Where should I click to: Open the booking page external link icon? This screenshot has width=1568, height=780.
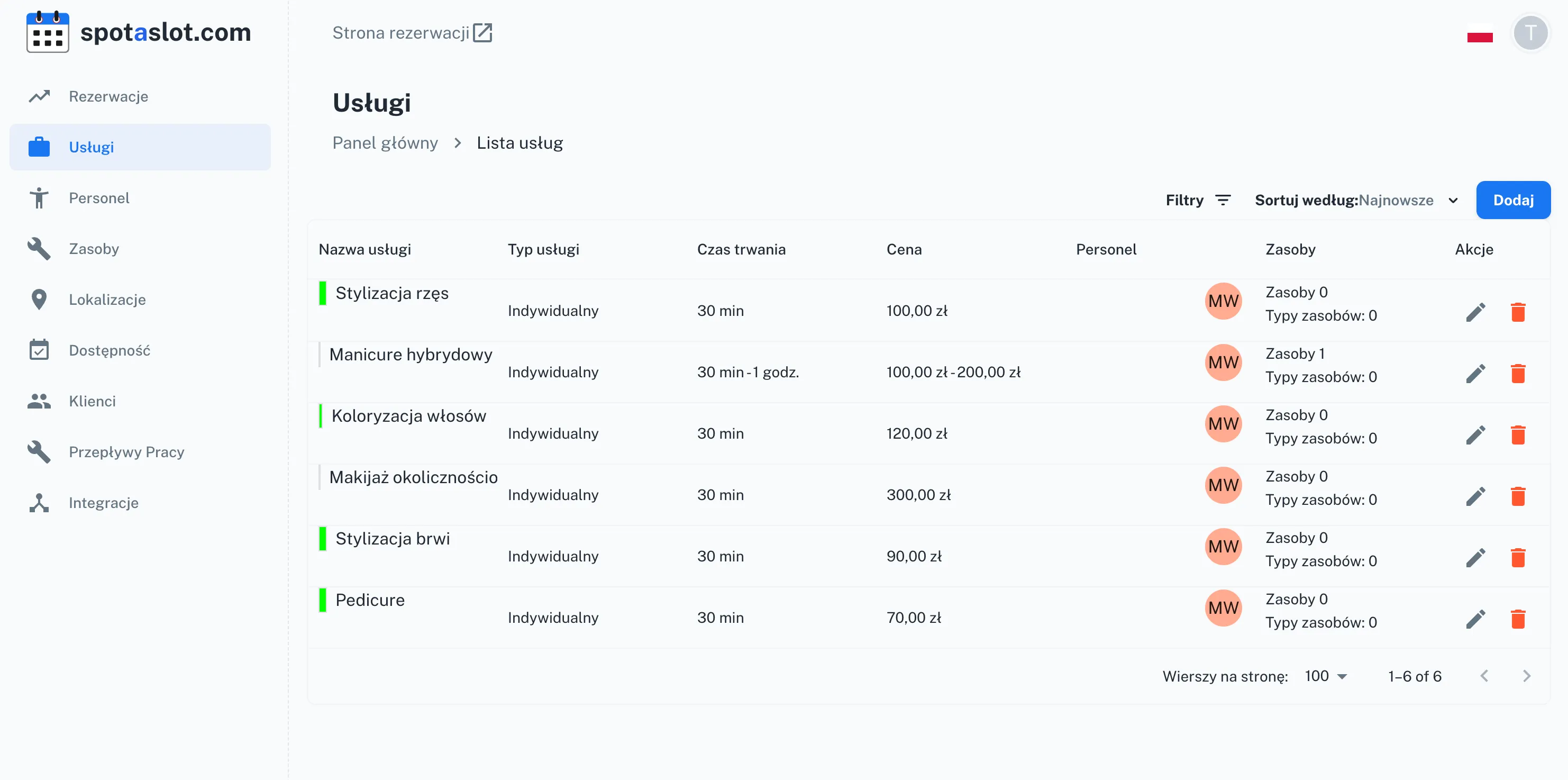click(x=482, y=33)
